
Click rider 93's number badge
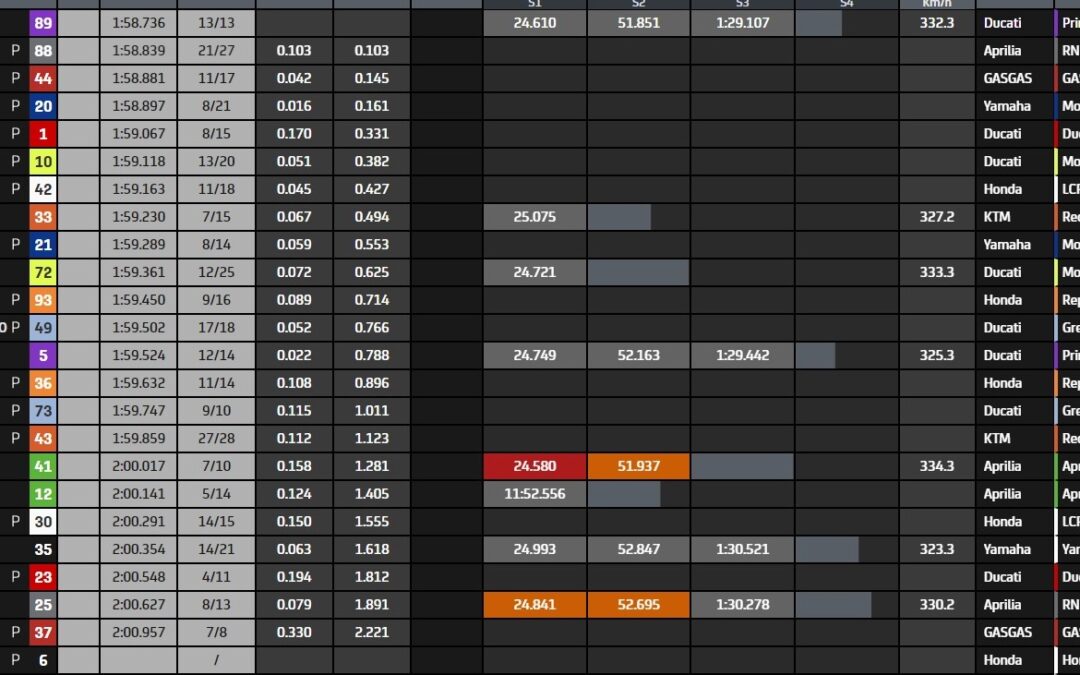pos(43,300)
